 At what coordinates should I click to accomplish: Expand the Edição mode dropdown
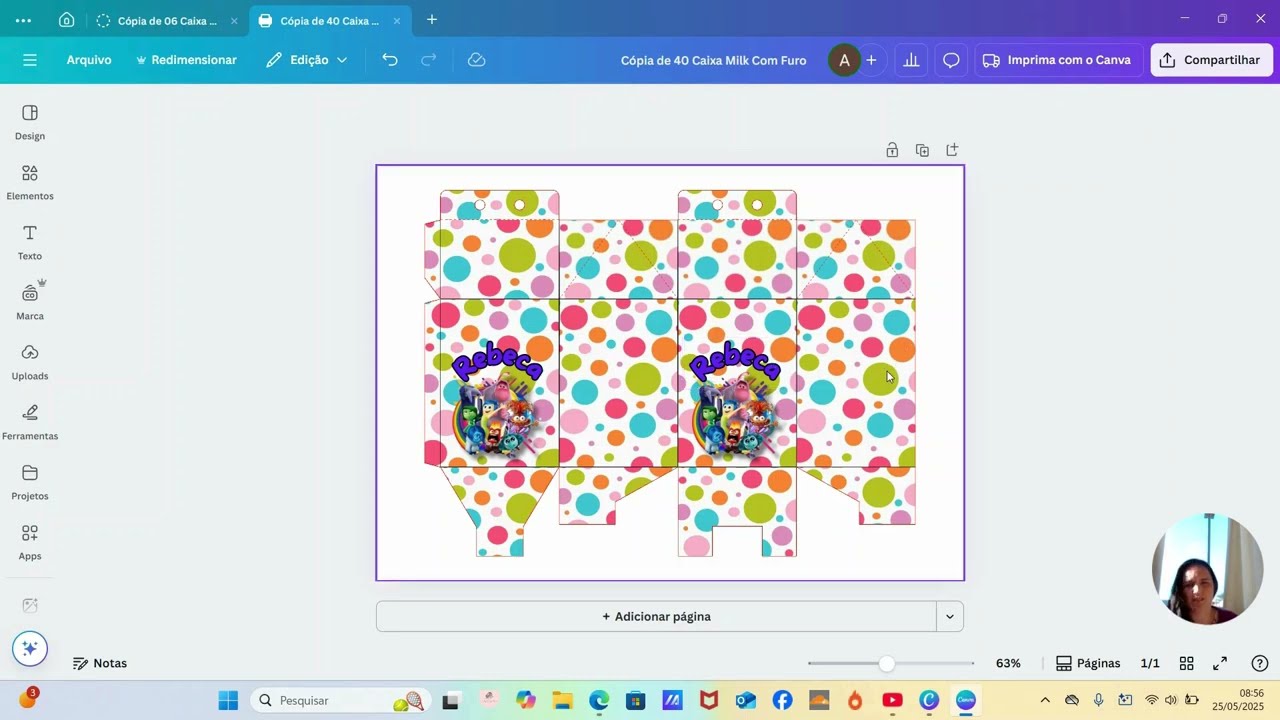point(307,60)
